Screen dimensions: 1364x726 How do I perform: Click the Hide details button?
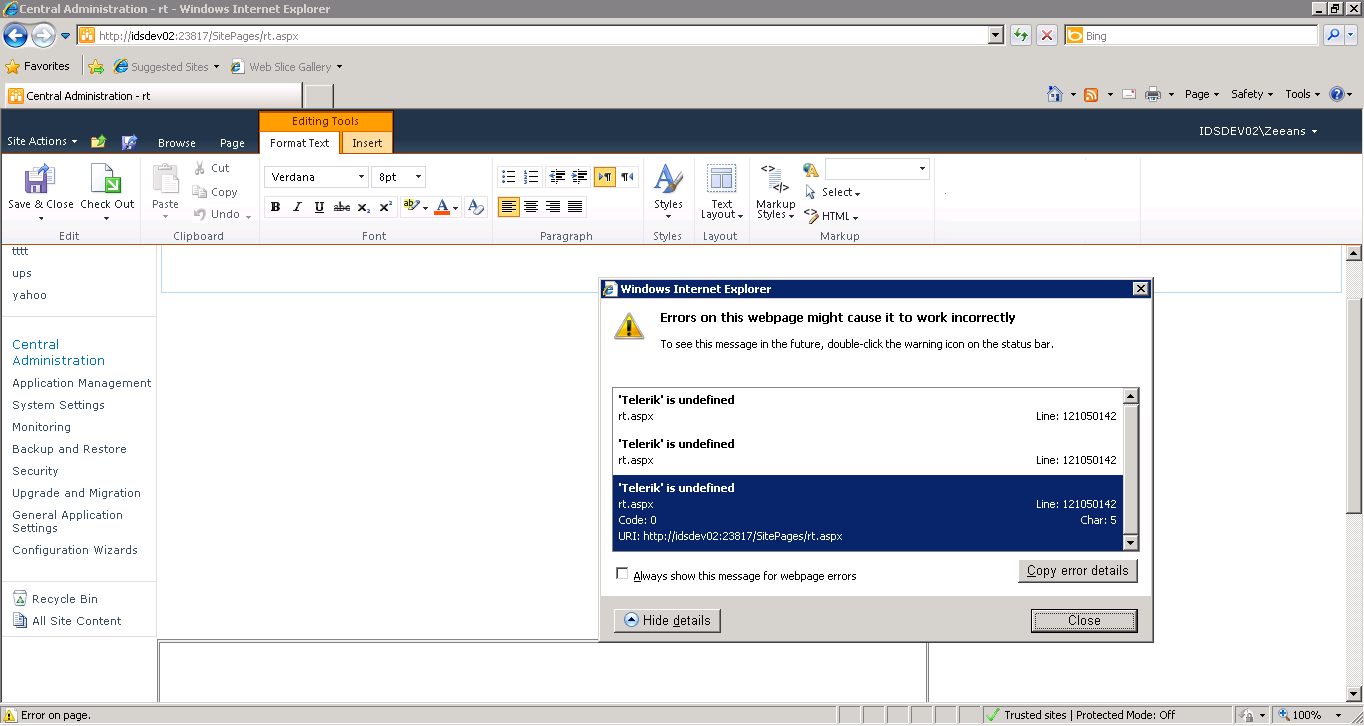(667, 621)
